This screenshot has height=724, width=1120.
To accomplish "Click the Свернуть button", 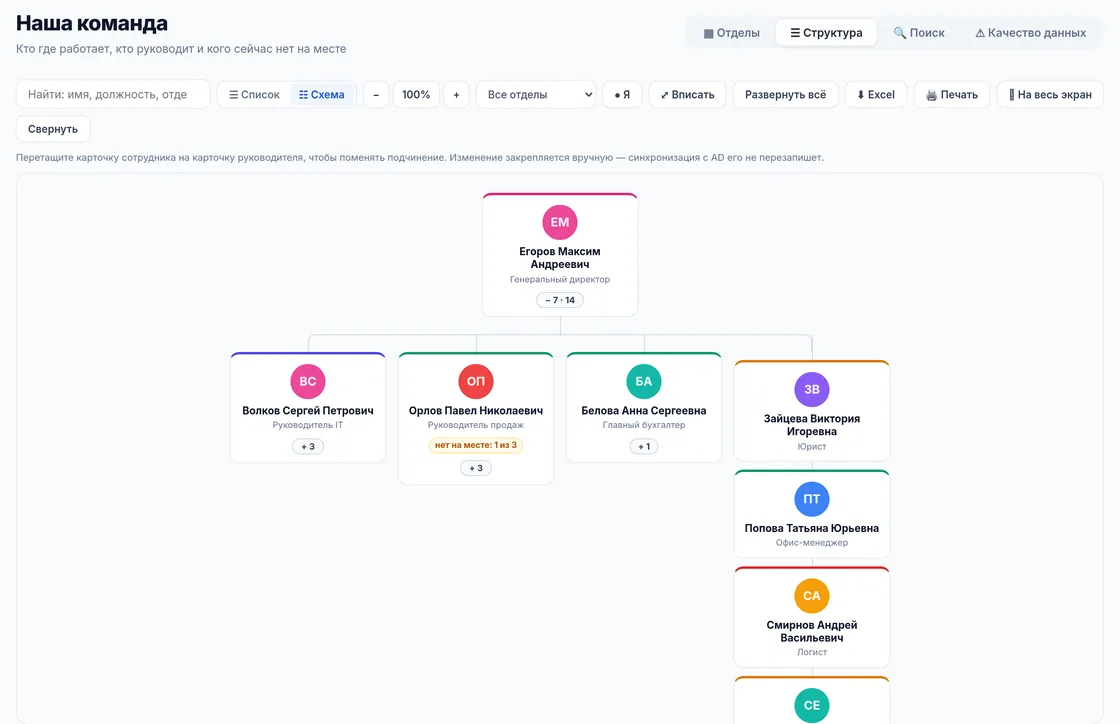I will pos(53,129).
